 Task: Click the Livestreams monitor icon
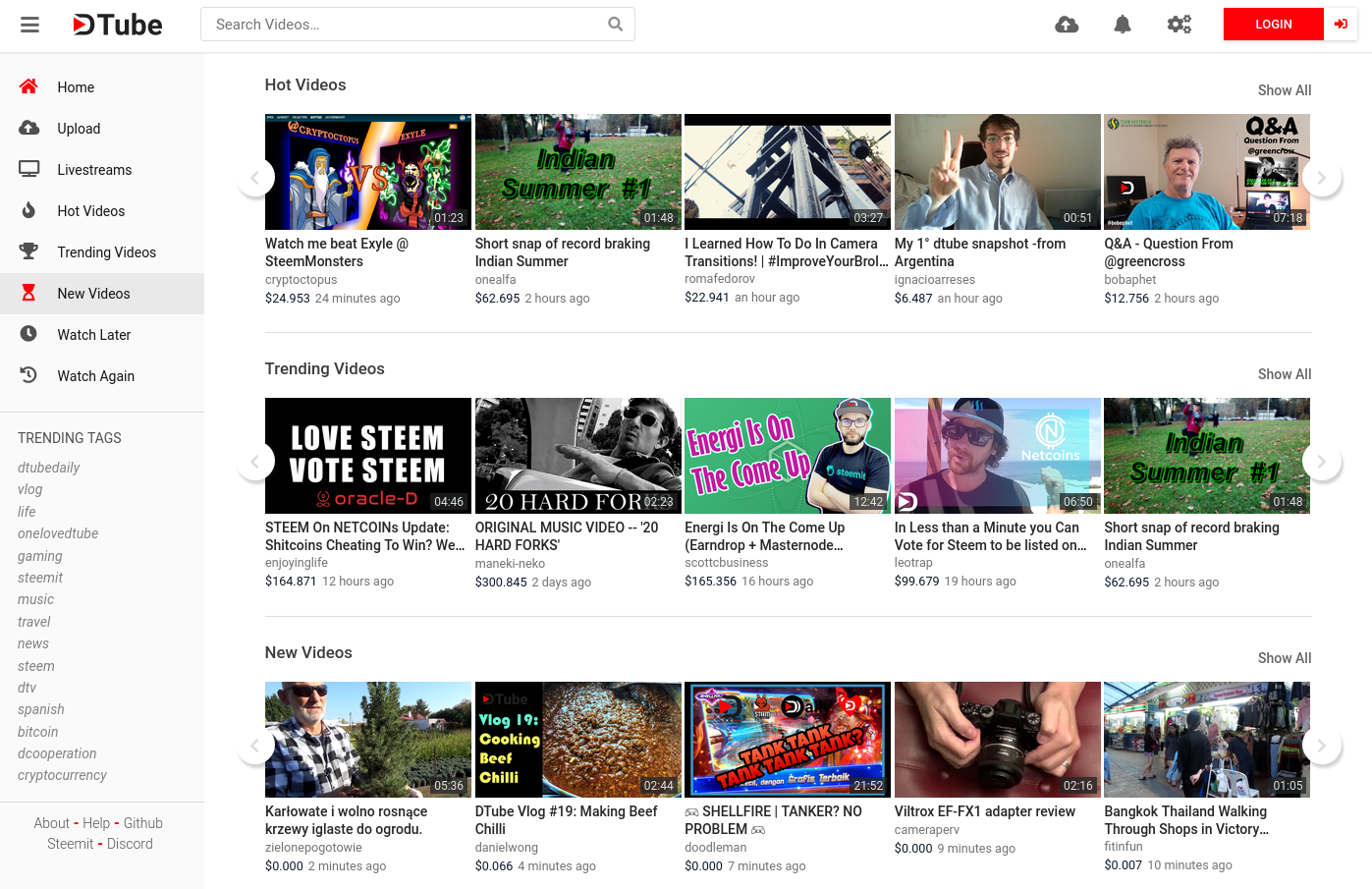pos(28,169)
